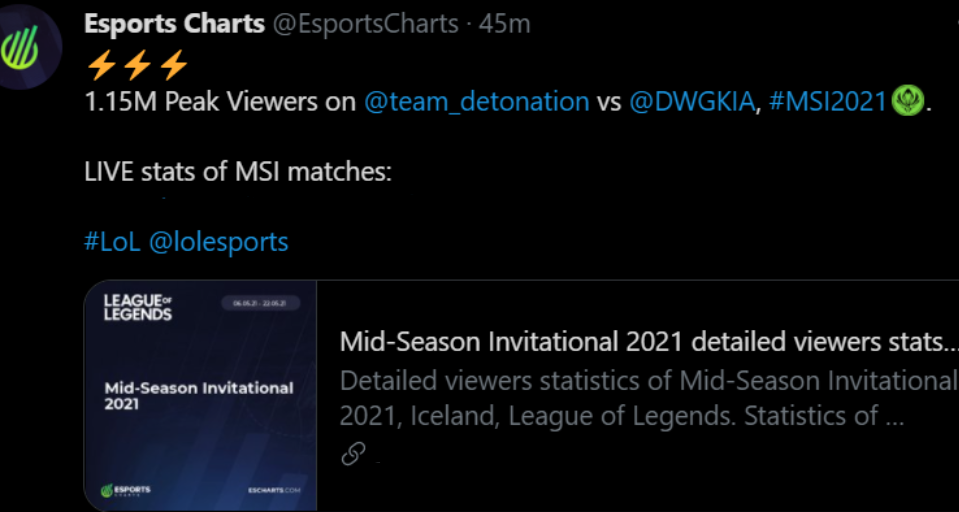Click the Esports logo in the thumbnail's lower corner
This screenshot has width=959, height=512.
coord(126,491)
